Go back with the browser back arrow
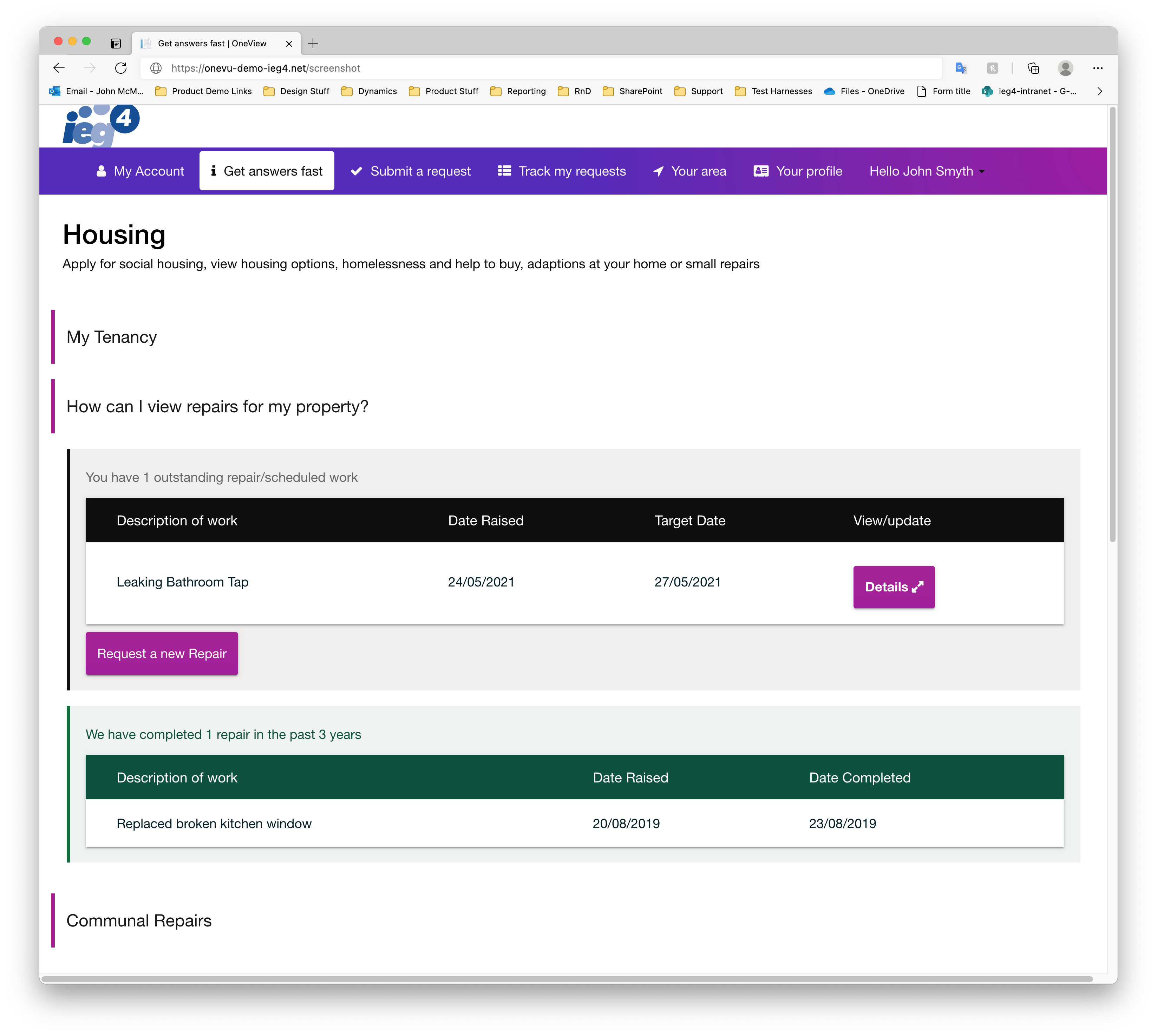This screenshot has width=1157, height=1036. pos(59,68)
